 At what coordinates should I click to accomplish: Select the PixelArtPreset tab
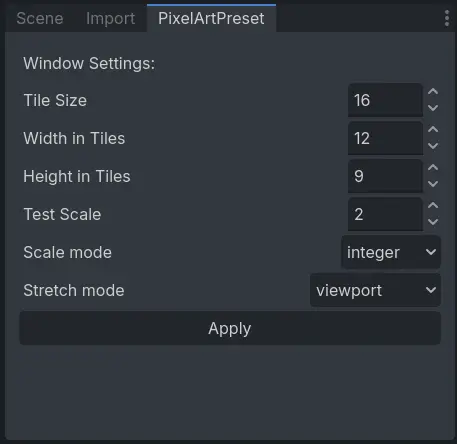click(211, 18)
